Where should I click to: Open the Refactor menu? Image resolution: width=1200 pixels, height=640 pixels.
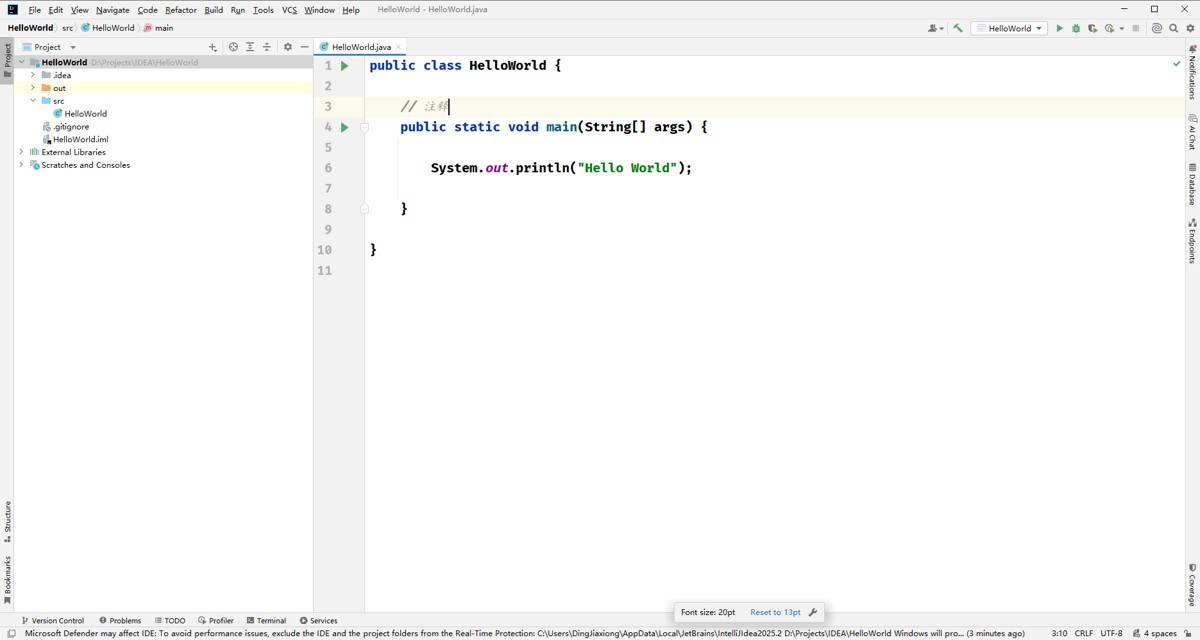click(181, 10)
